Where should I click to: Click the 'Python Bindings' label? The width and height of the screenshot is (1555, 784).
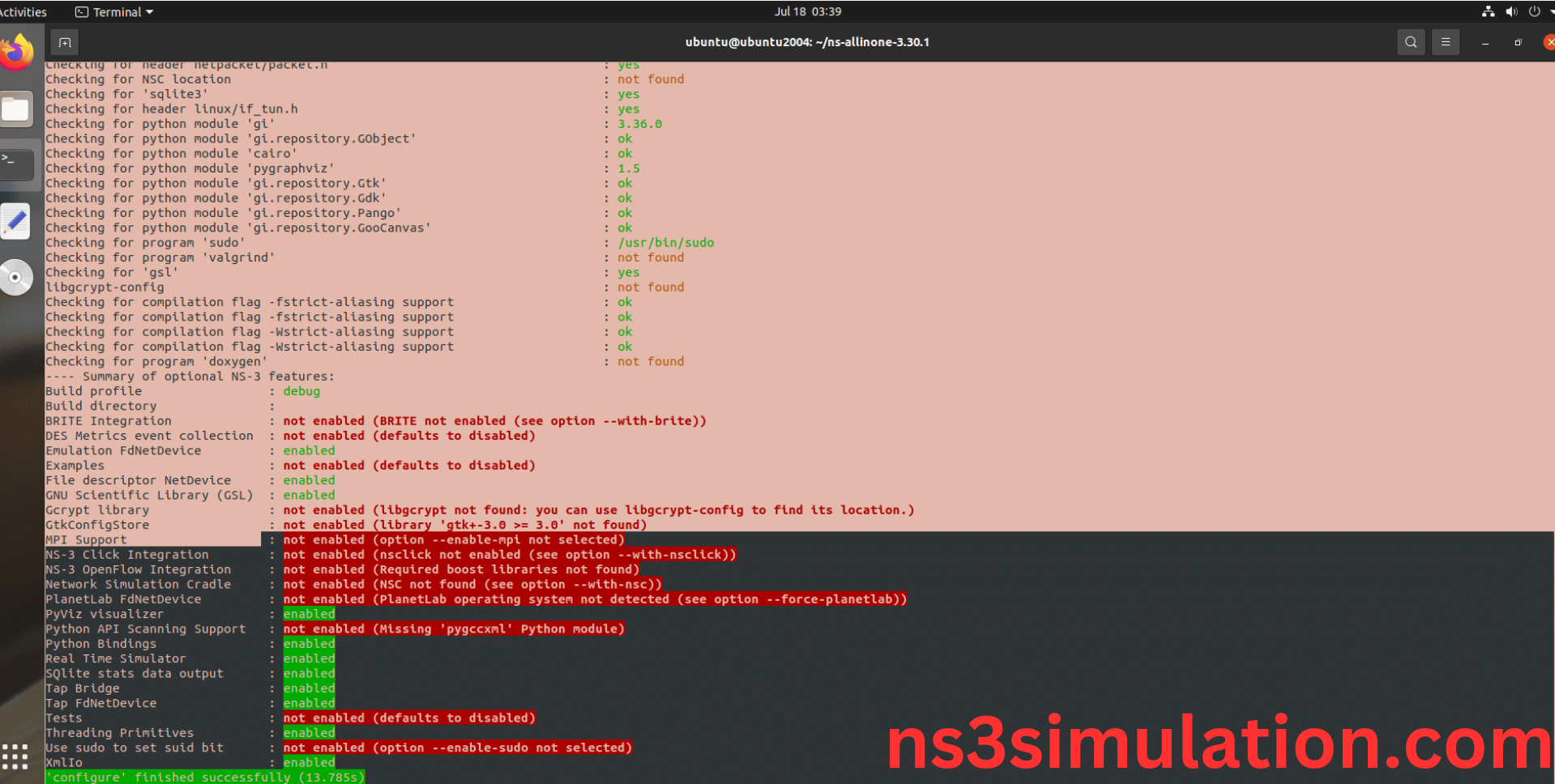tap(101, 644)
